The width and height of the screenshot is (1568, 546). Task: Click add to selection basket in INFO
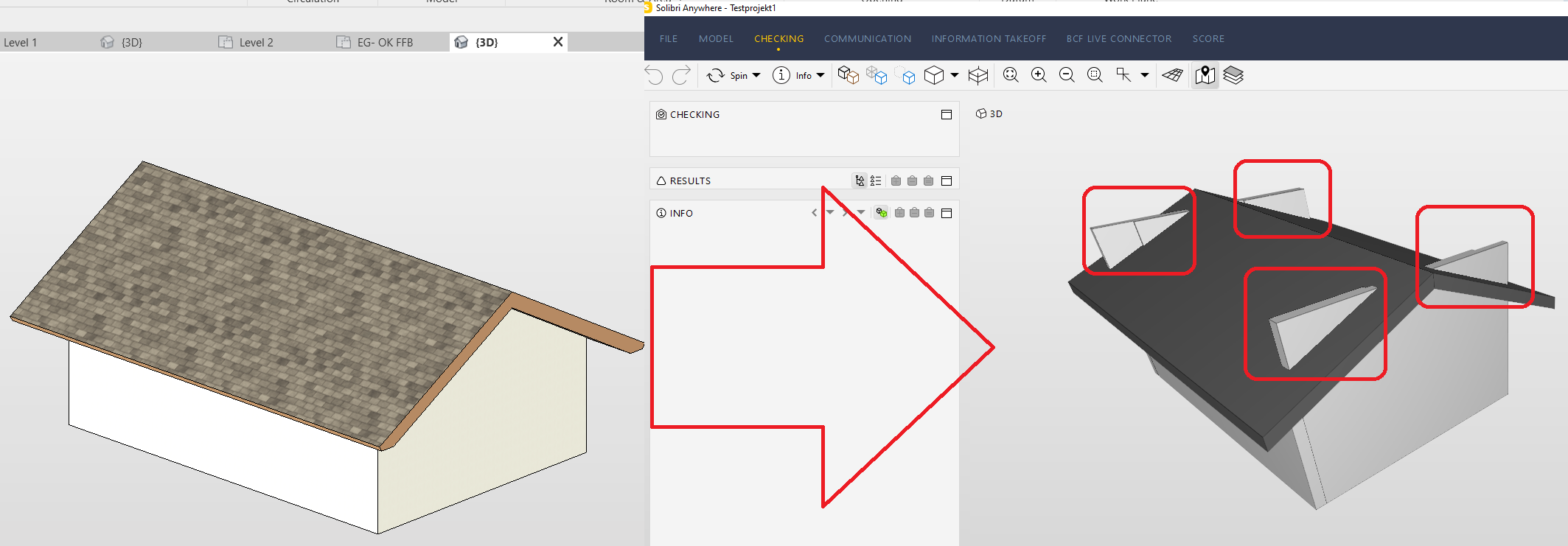(899, 213)
